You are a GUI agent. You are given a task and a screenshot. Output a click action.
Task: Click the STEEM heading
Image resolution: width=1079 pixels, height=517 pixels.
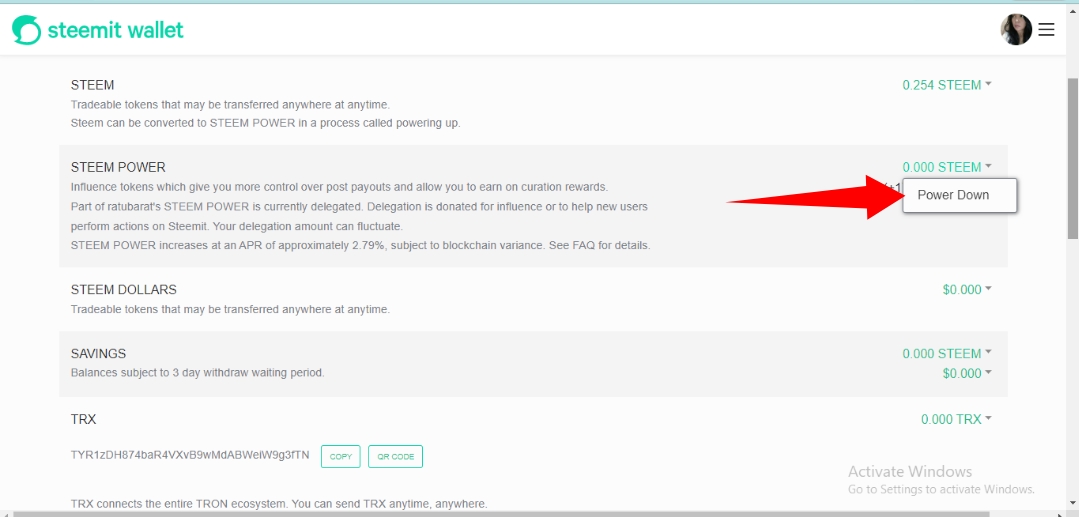pyautogui.click(x=92, y=85)
